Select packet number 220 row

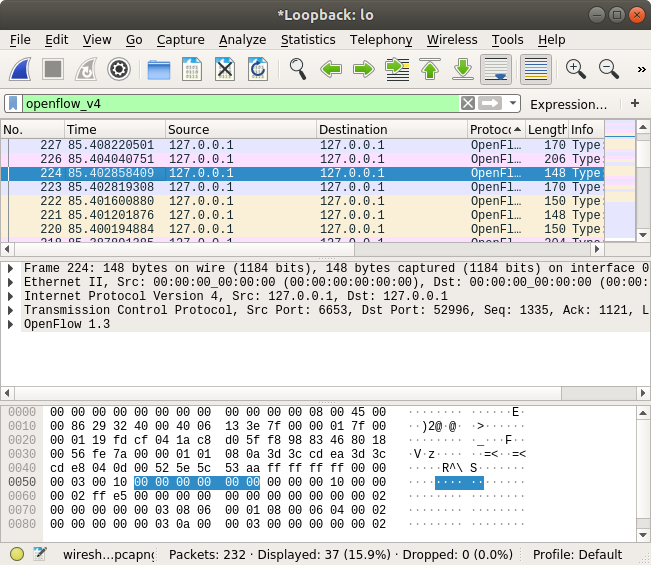click(302, 229)
